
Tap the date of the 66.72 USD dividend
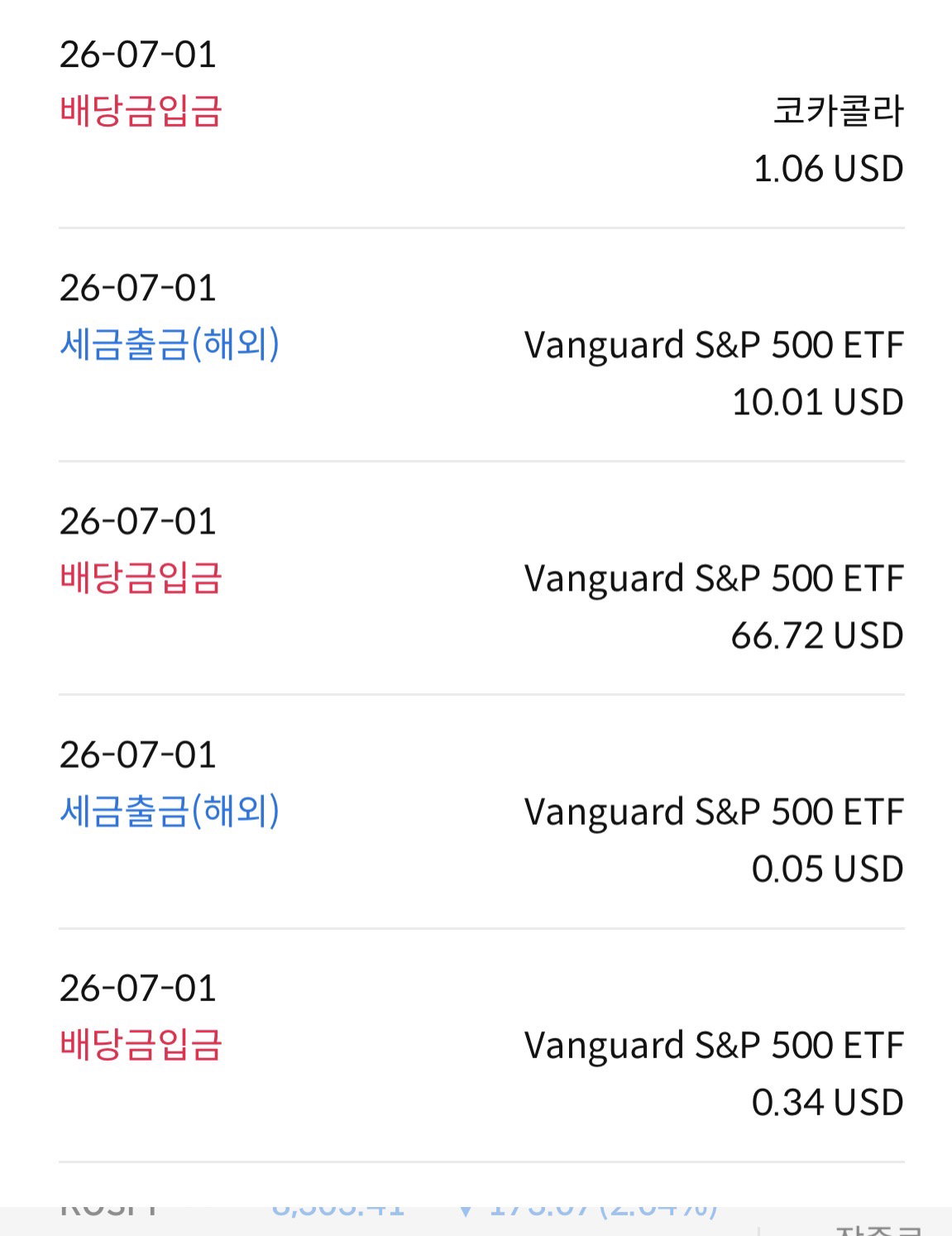[137, 521]
